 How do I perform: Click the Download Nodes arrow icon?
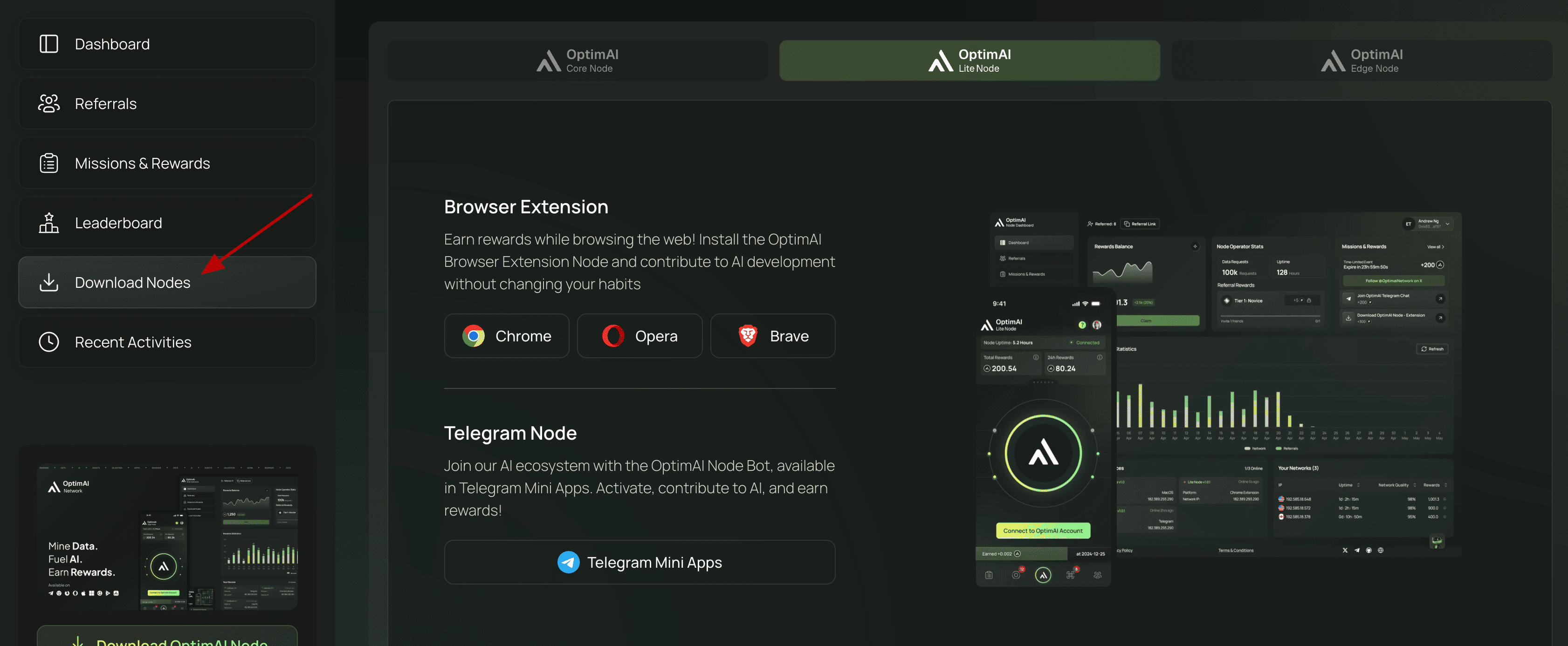pyautogui.click(x=48, y=283)
